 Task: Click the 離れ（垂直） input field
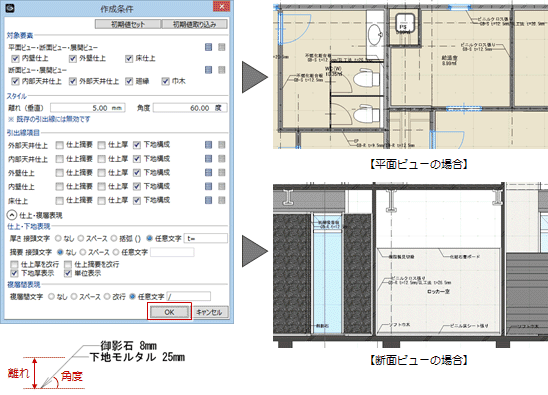[88, 108]
